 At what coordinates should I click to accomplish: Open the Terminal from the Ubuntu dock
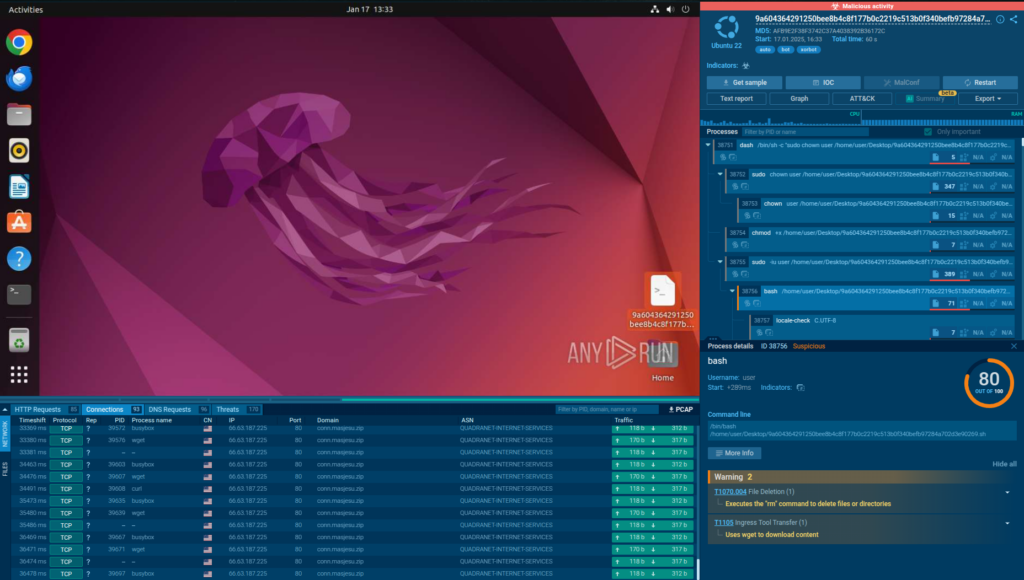(x=18, y=294)
